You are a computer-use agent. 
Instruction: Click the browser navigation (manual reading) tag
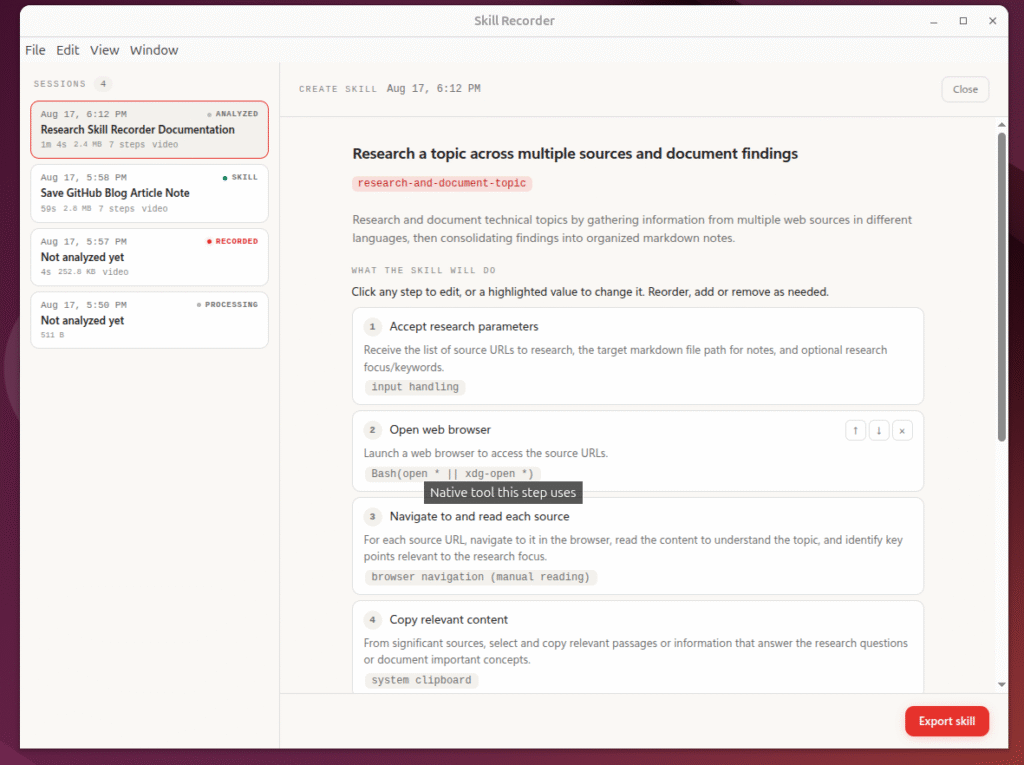(480, 577)
